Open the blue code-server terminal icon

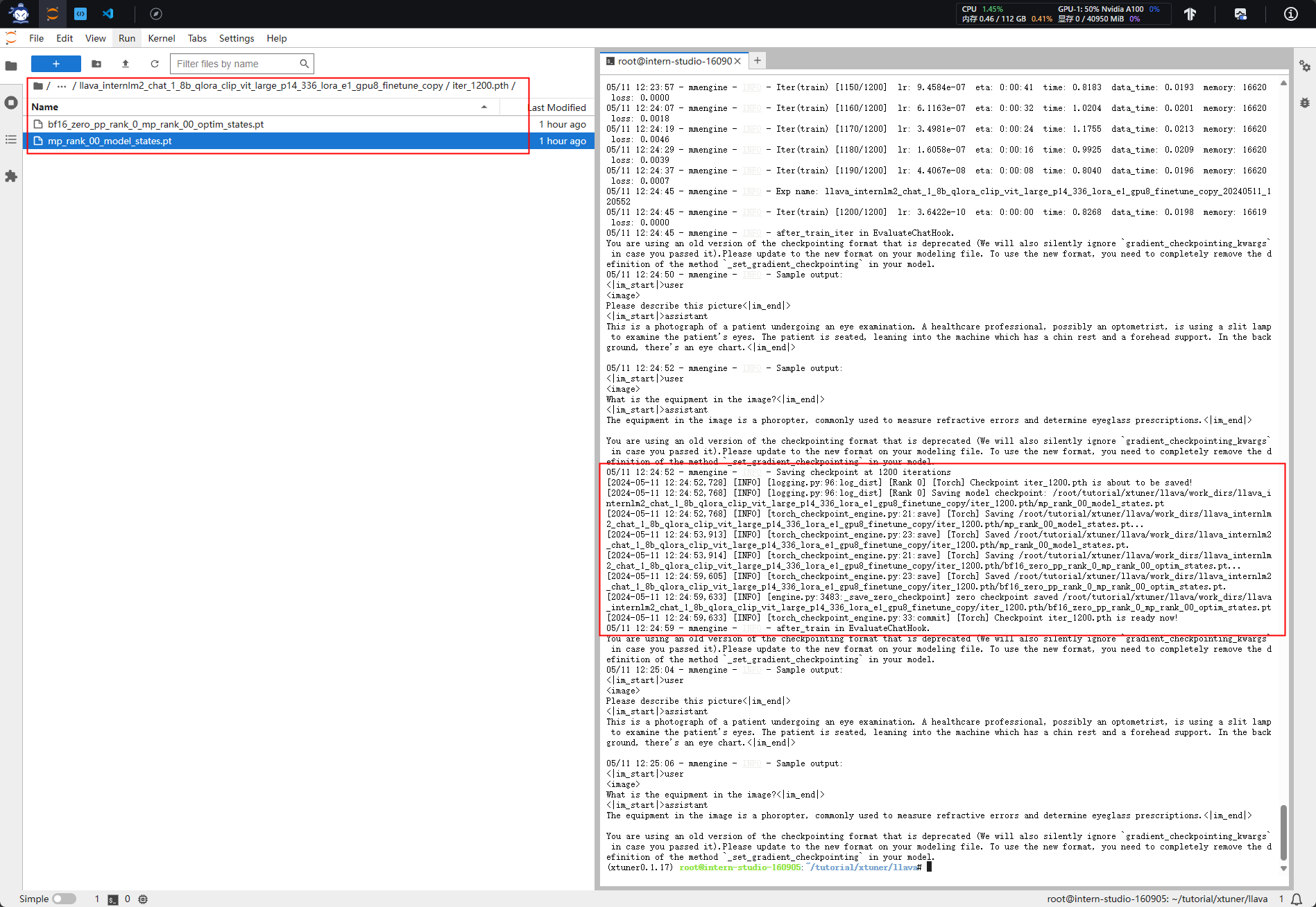[80, 13]
